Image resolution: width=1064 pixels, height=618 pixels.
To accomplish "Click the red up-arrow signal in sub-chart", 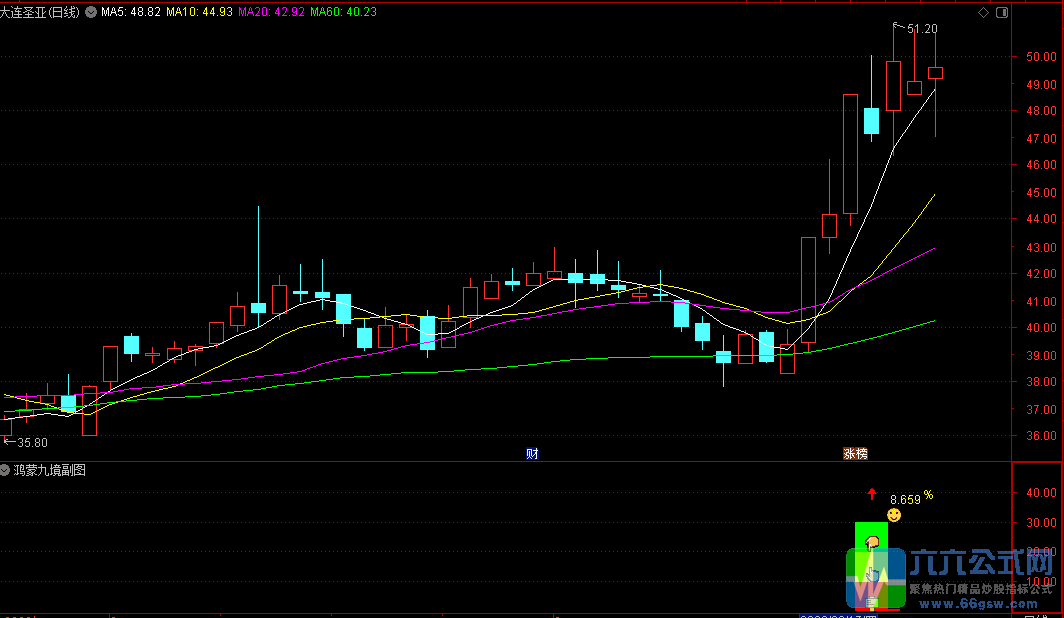I will (872, 494).
